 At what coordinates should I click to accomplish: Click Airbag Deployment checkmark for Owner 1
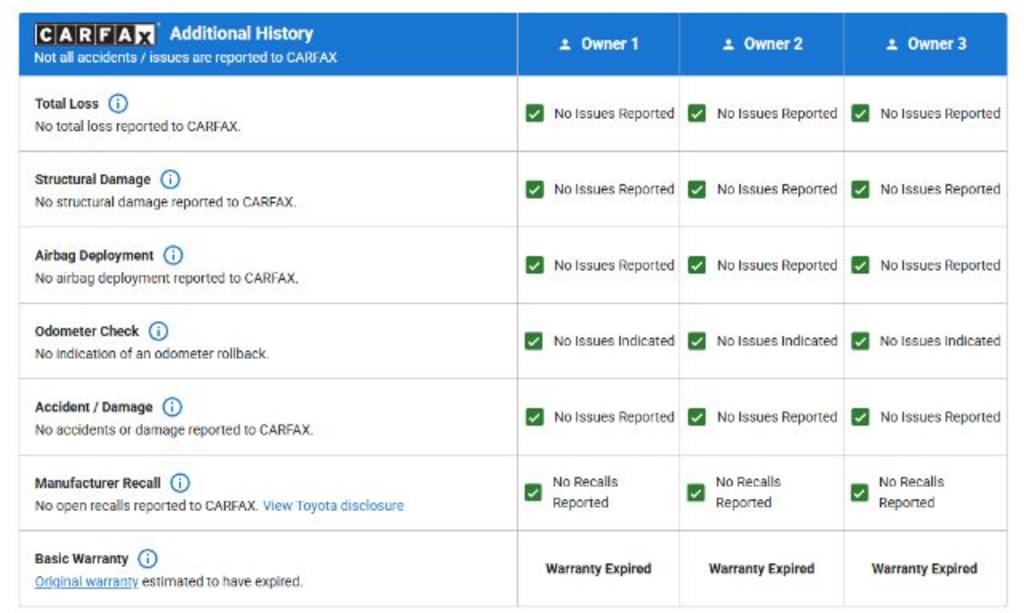pyautogui.click(x=534, y=265)
